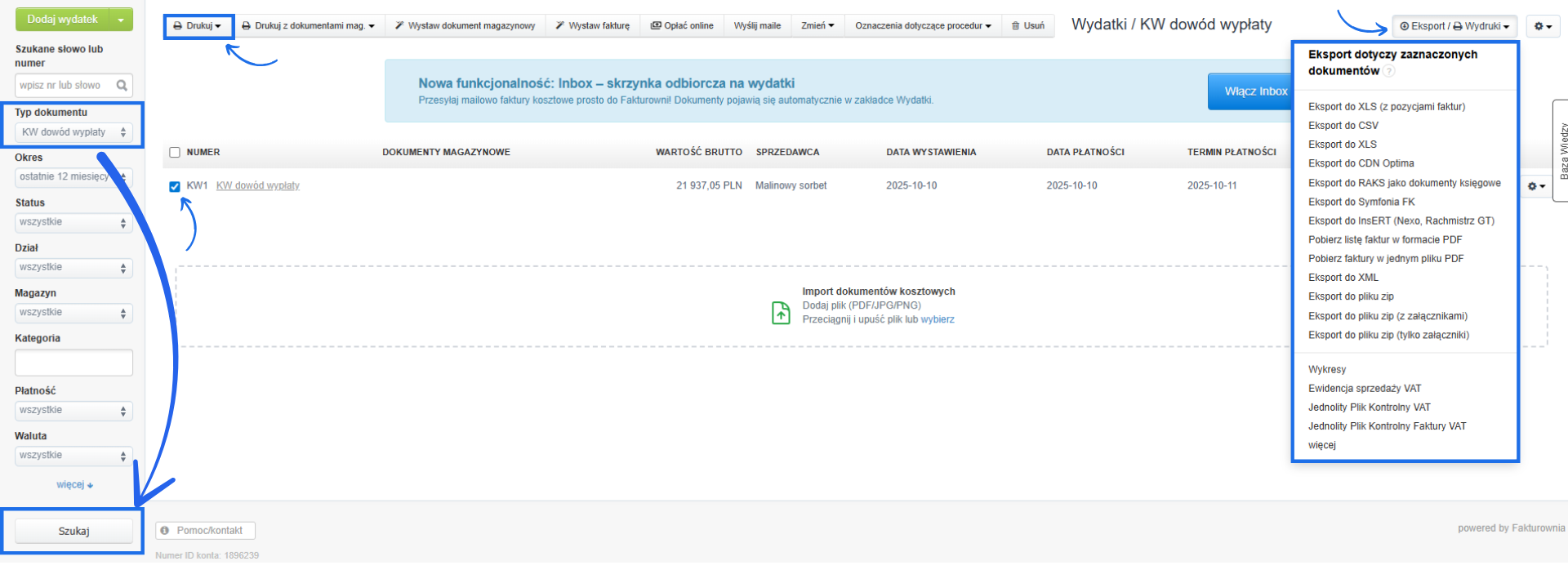Open the Typ dokumentu dropdown
Screen dimensions: 1568x570
(73, 132)
